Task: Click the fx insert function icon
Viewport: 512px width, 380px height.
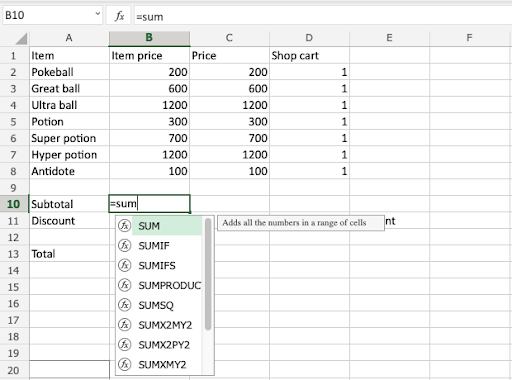Action: 119,15
